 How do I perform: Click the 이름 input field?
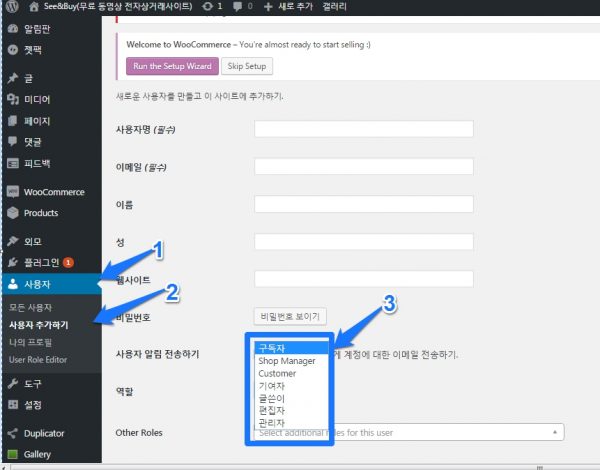pyautogui.click(x=364, y=204)
